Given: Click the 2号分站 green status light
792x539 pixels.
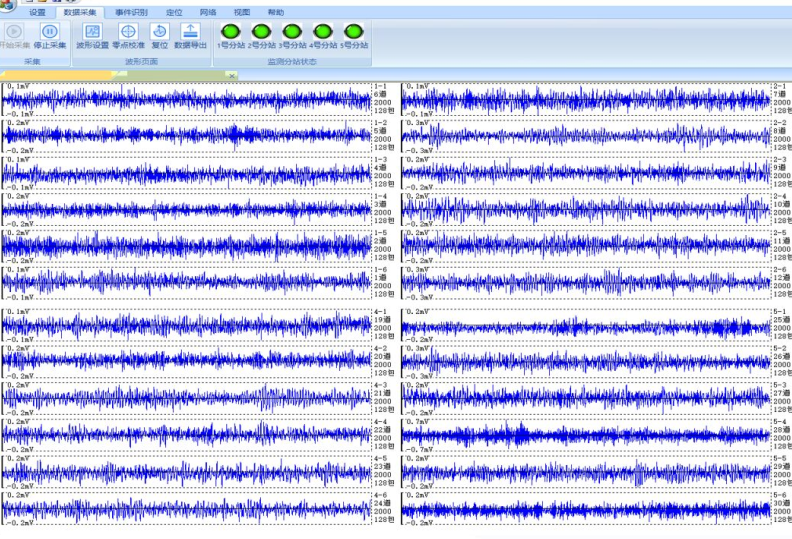Looking at the screenshot, I should [x=262, y=32].
